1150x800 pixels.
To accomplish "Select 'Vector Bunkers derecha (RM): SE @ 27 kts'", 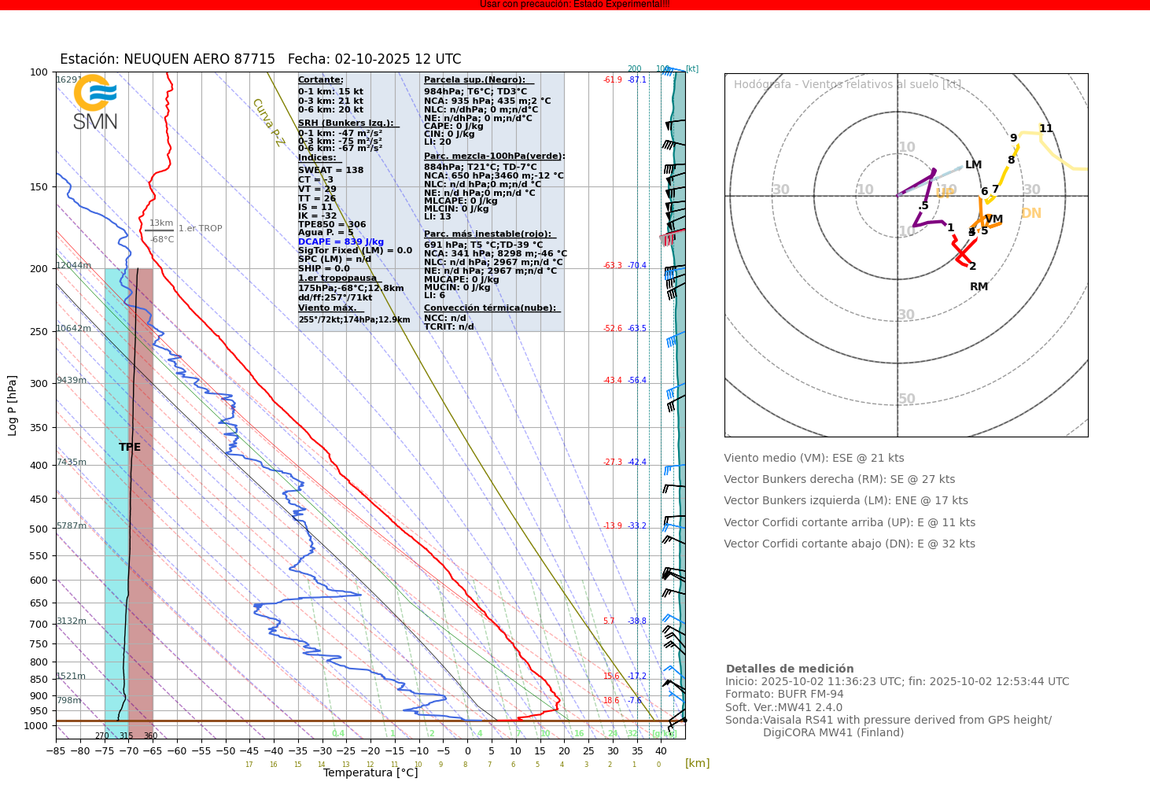I will point(840,480).
